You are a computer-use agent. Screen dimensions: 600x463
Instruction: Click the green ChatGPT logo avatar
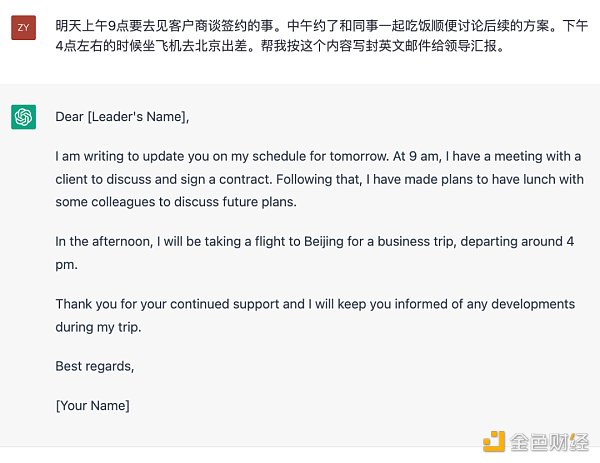24,117
